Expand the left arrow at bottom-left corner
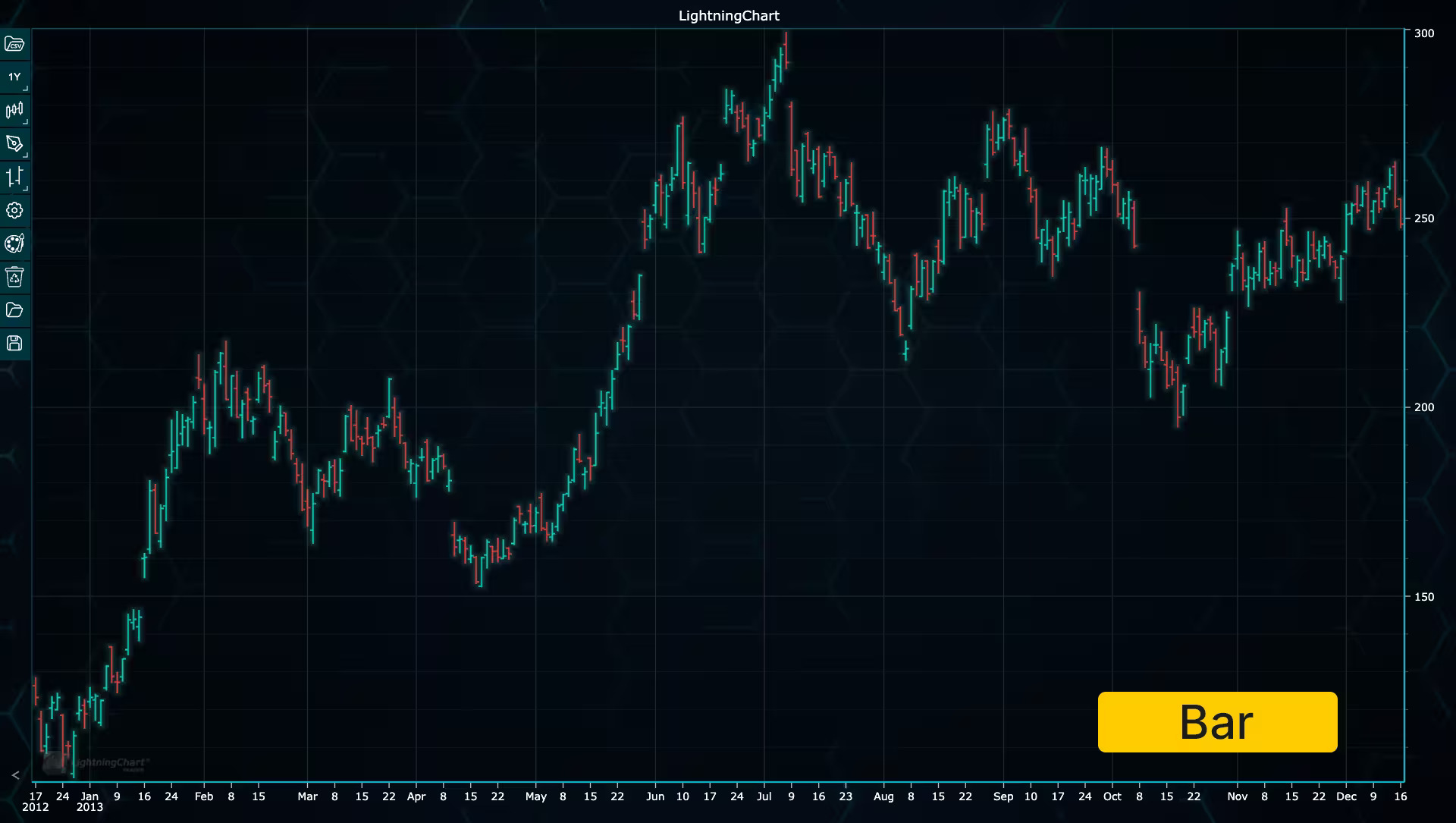The height and width of the screenshot is (823, 1456). pyautogui.click(x=15, y=774)
